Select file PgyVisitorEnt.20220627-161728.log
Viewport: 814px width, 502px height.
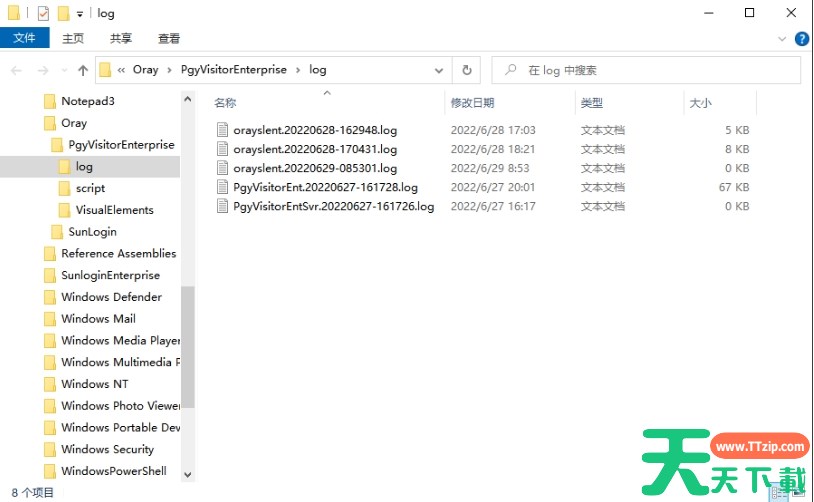(325, 187)
